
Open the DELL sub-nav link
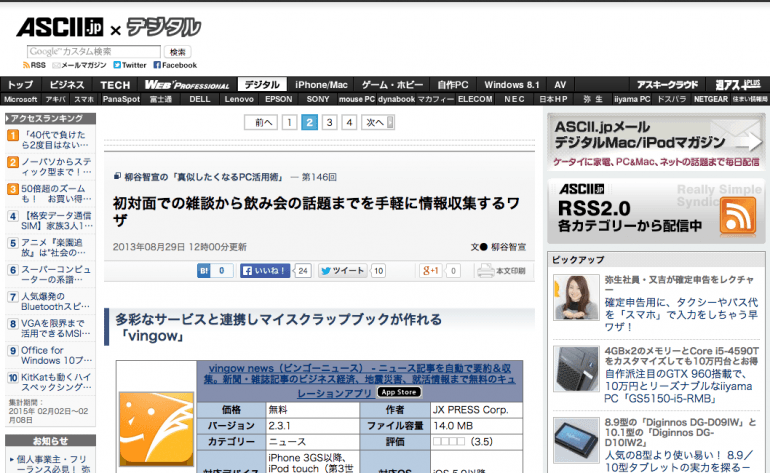click(200, 99)
